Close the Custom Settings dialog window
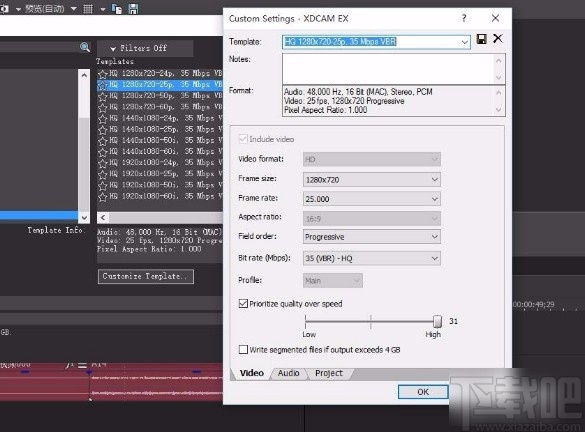Screen dimensions: 585x432 (x=495, y=18)
